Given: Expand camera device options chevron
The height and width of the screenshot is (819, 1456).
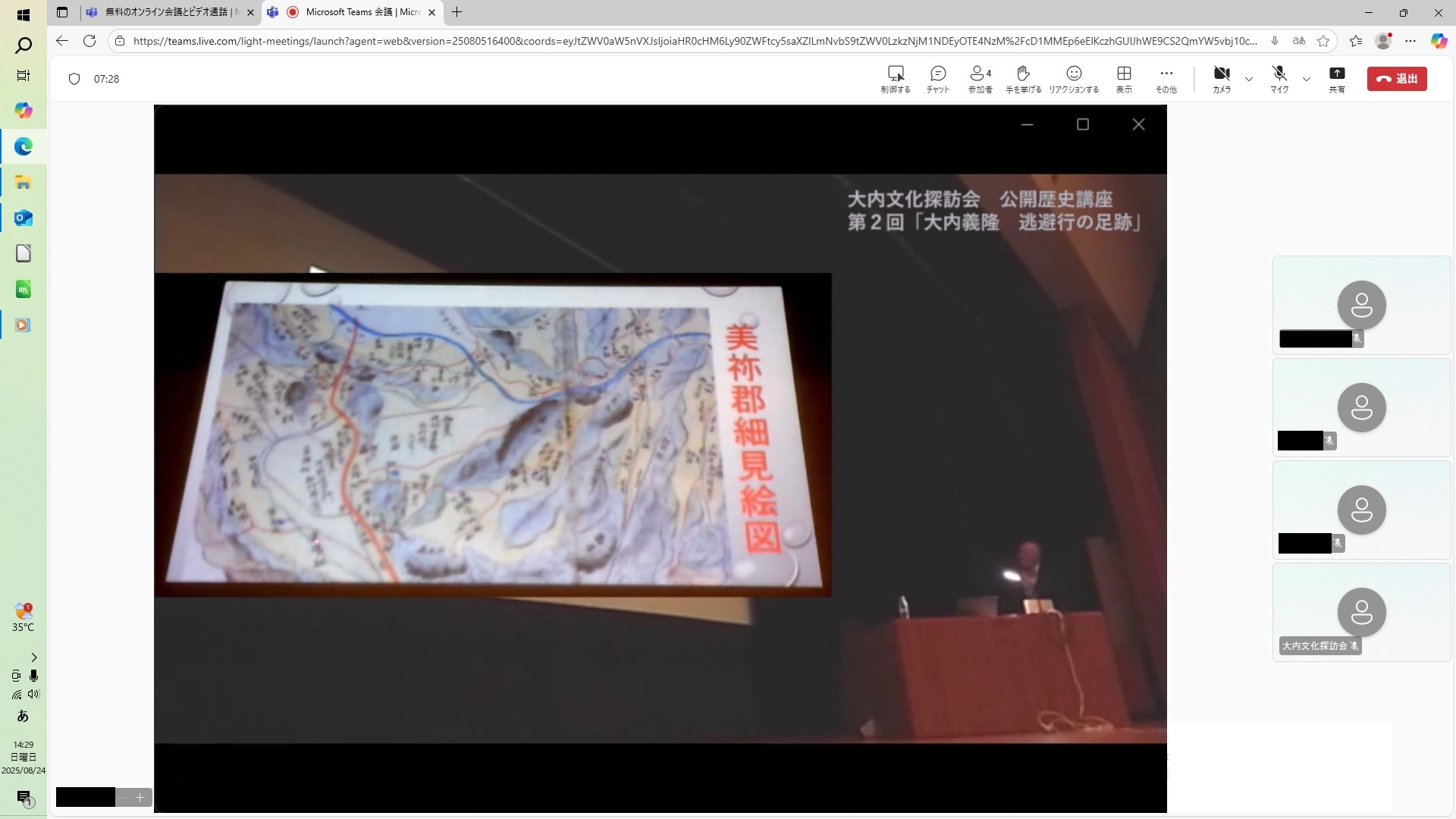Looking at the screenshot, I should coord(1249,79).
